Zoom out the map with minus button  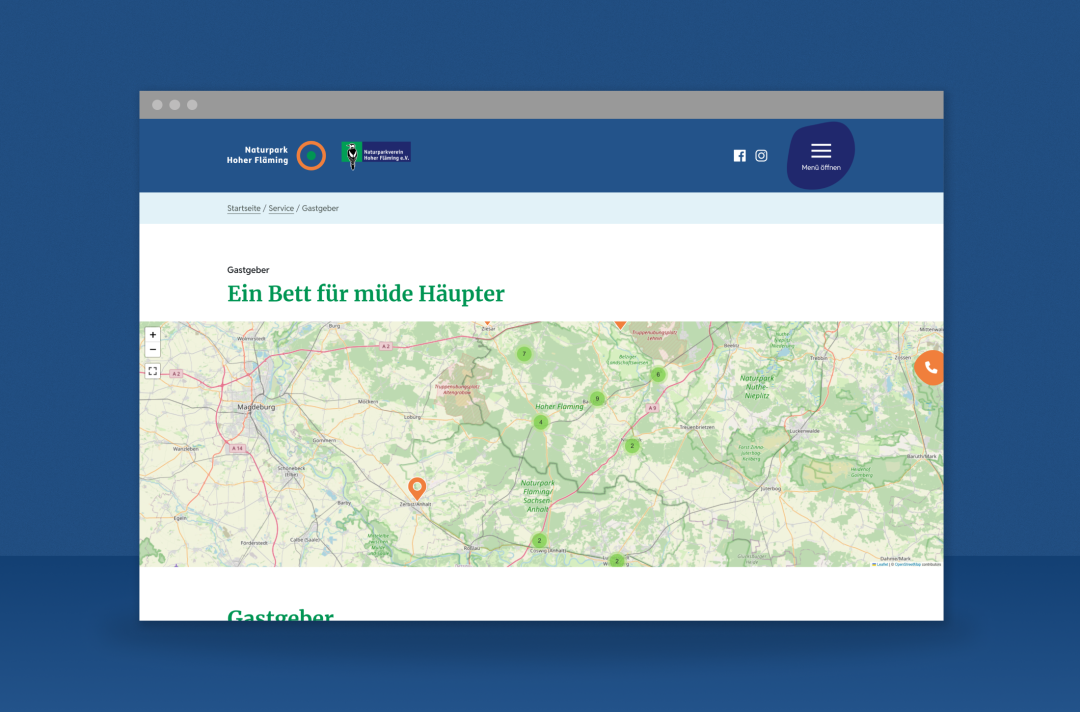tap(153, 350)
